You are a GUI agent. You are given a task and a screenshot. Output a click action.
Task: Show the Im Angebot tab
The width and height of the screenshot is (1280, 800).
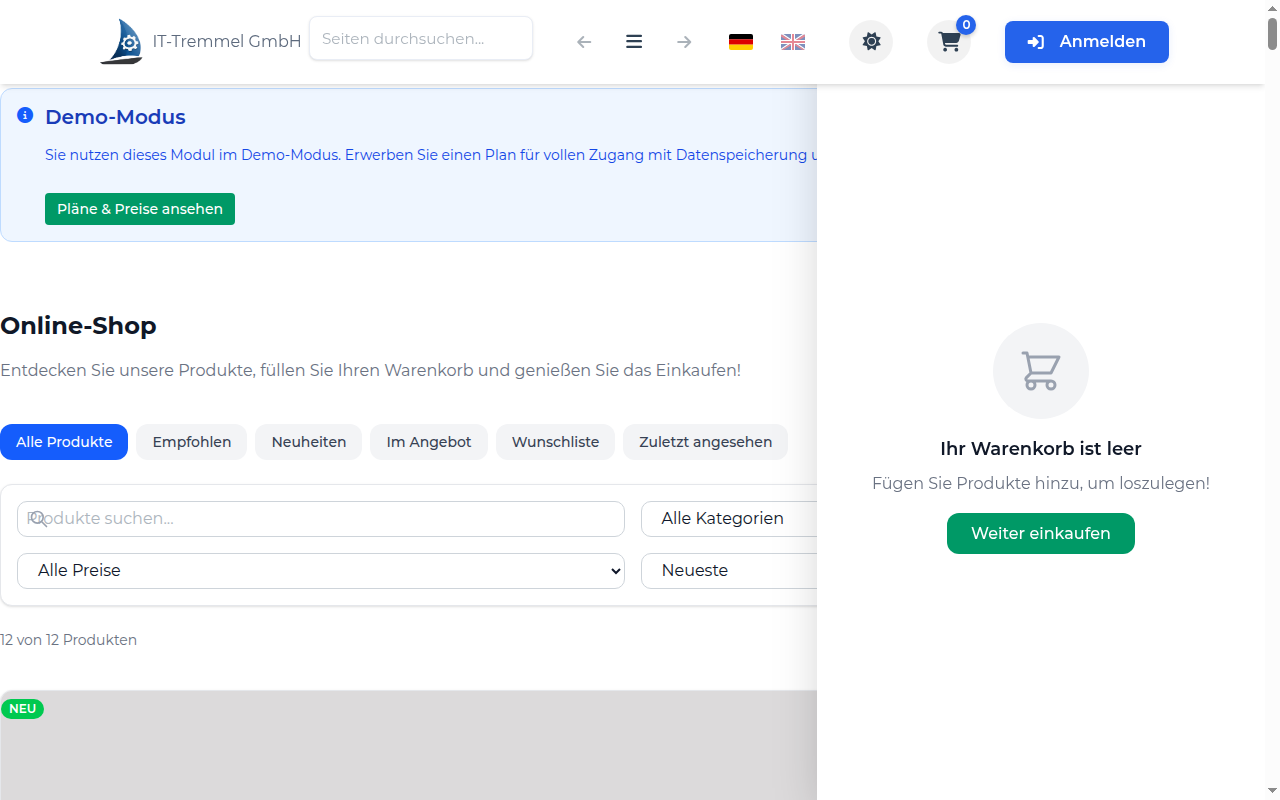[429, 442]
